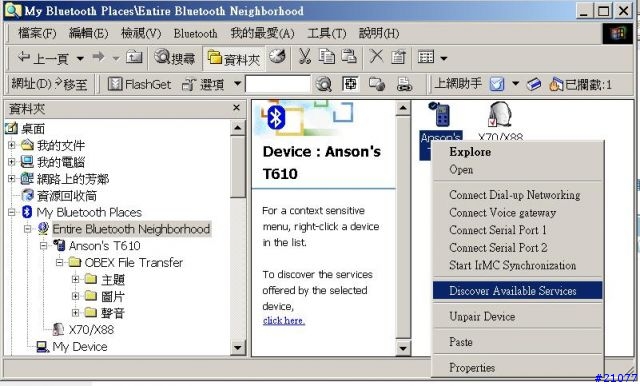Click the search text field in the links bar
The width and height of the screenshot is (640, 386).
click(x=278, y=84)
